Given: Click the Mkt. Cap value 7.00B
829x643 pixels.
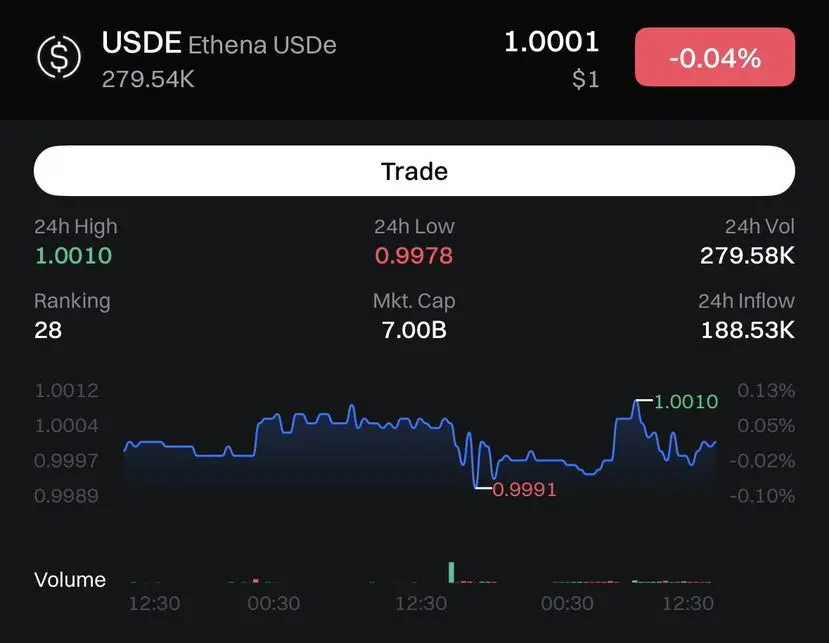Looking at the screenshot, I should tap(414, 330).
